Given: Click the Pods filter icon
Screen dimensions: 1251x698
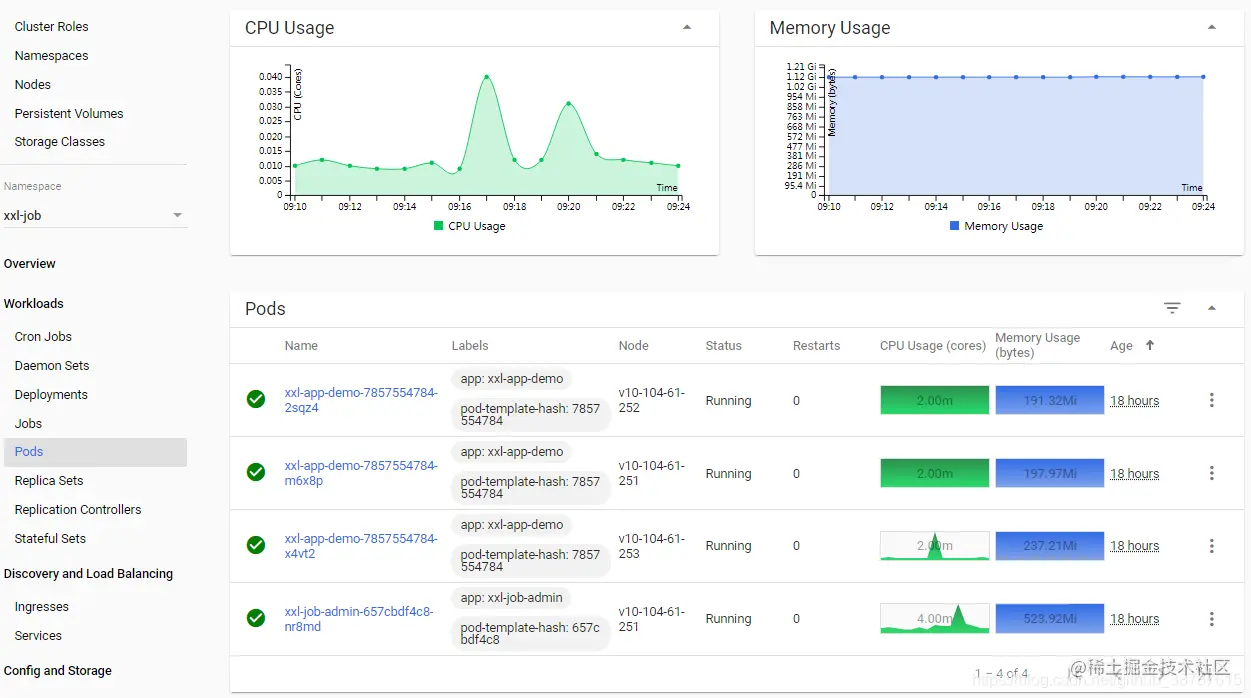Looking at the screenshot, I should [1172, 308].
